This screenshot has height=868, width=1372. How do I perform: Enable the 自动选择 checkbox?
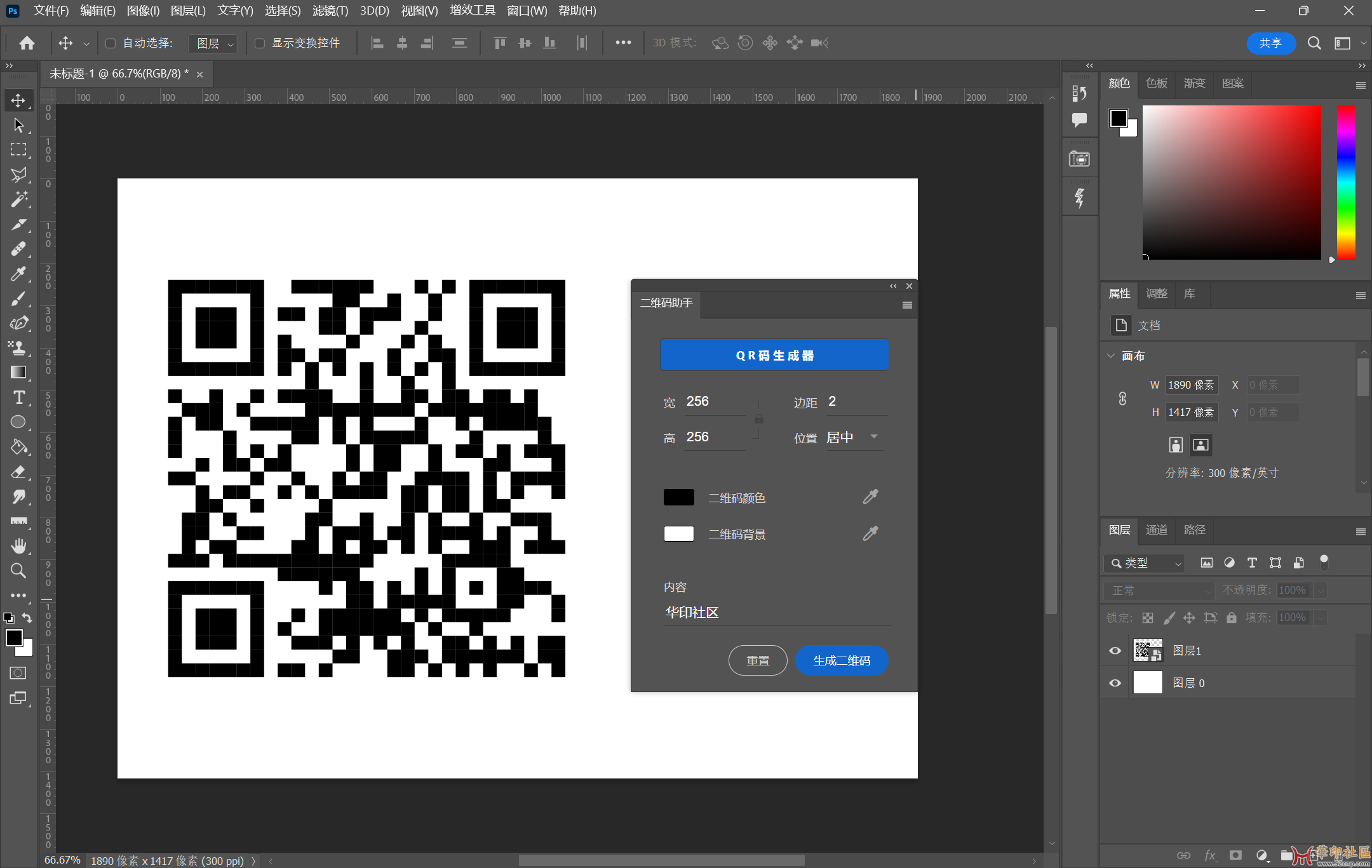(x=111, y=43)
